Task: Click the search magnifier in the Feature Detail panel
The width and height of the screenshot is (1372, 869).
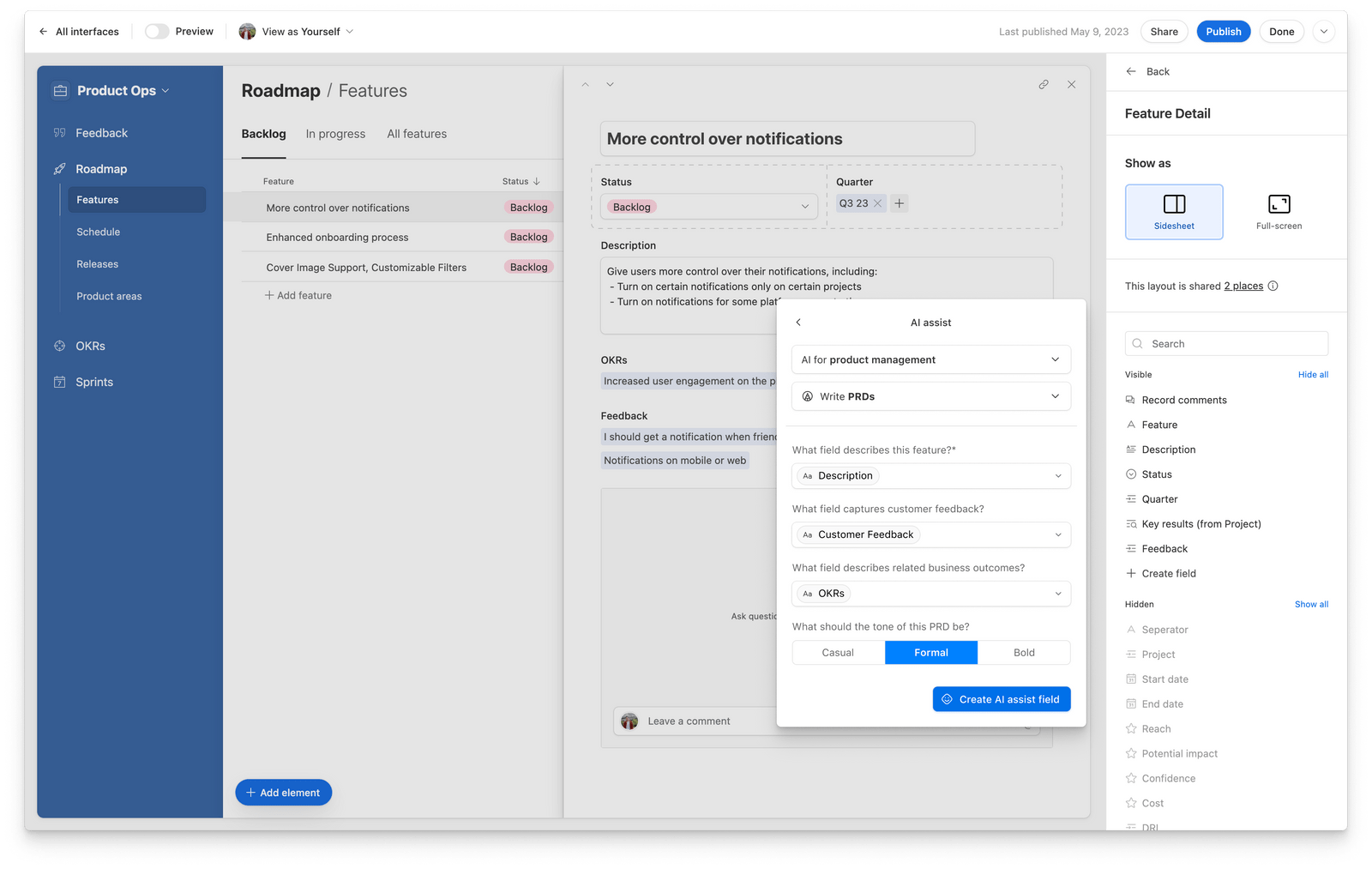Action: pos(1137,343)
